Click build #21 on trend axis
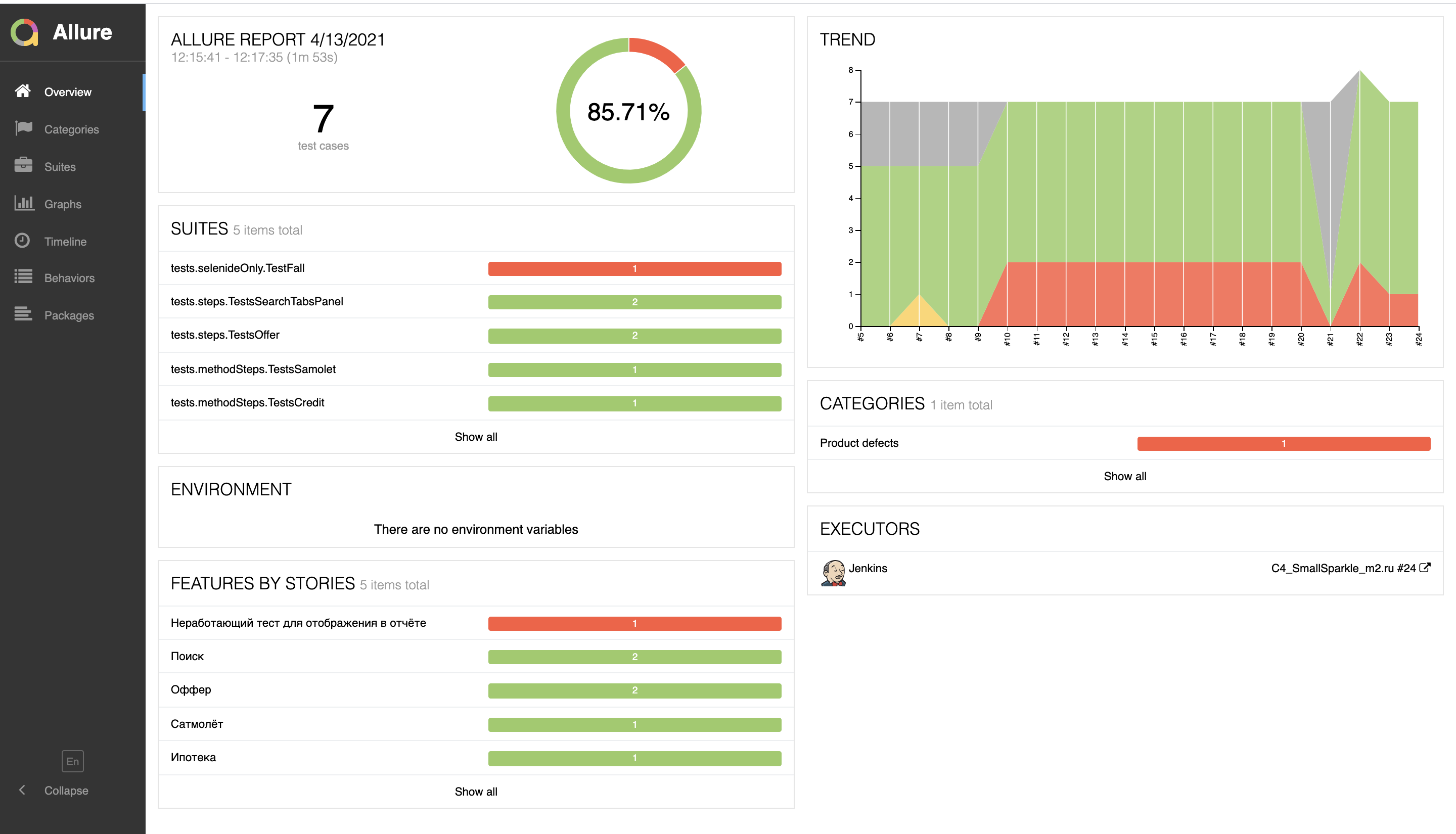The image size is (1456, 834). [x=1330, y=339]
